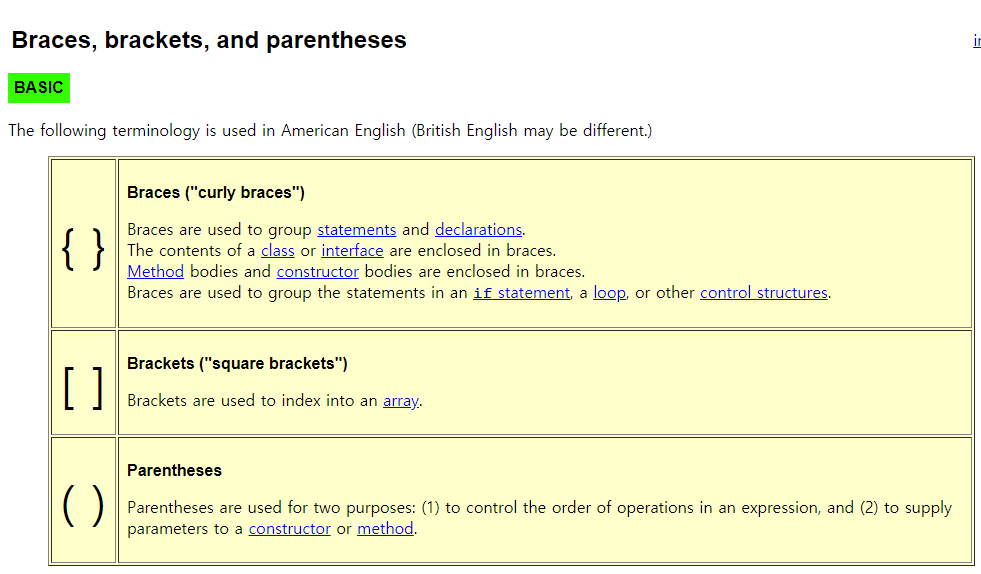Open lowercase "method" link in Parentheses section
Viewport: 981px width, 574px height.
click(385, 529)
